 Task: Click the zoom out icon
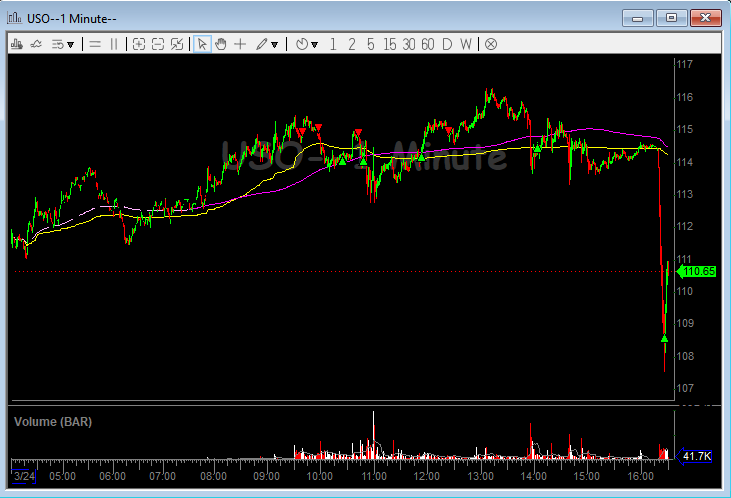(158, 44)
